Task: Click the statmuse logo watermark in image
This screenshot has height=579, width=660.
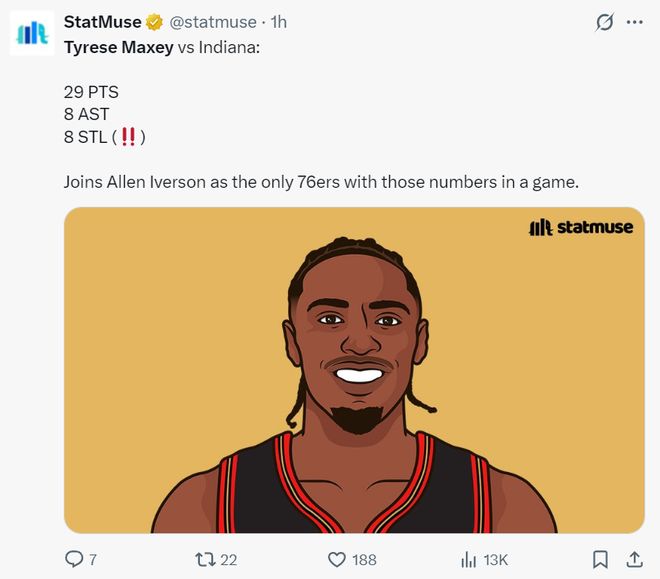Action: click(580, 227)
